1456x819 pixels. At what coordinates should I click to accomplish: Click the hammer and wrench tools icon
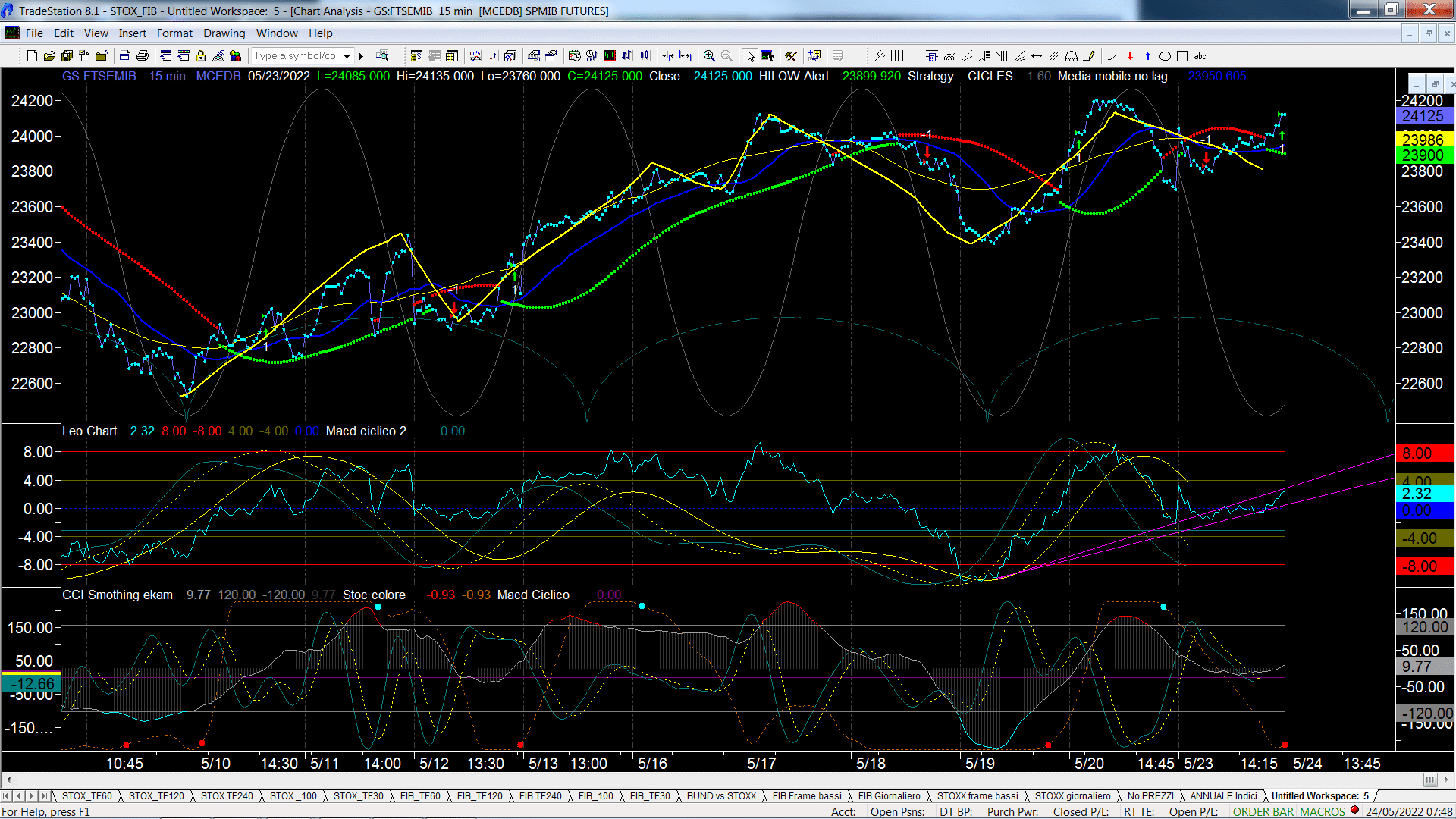pos(791,56)
